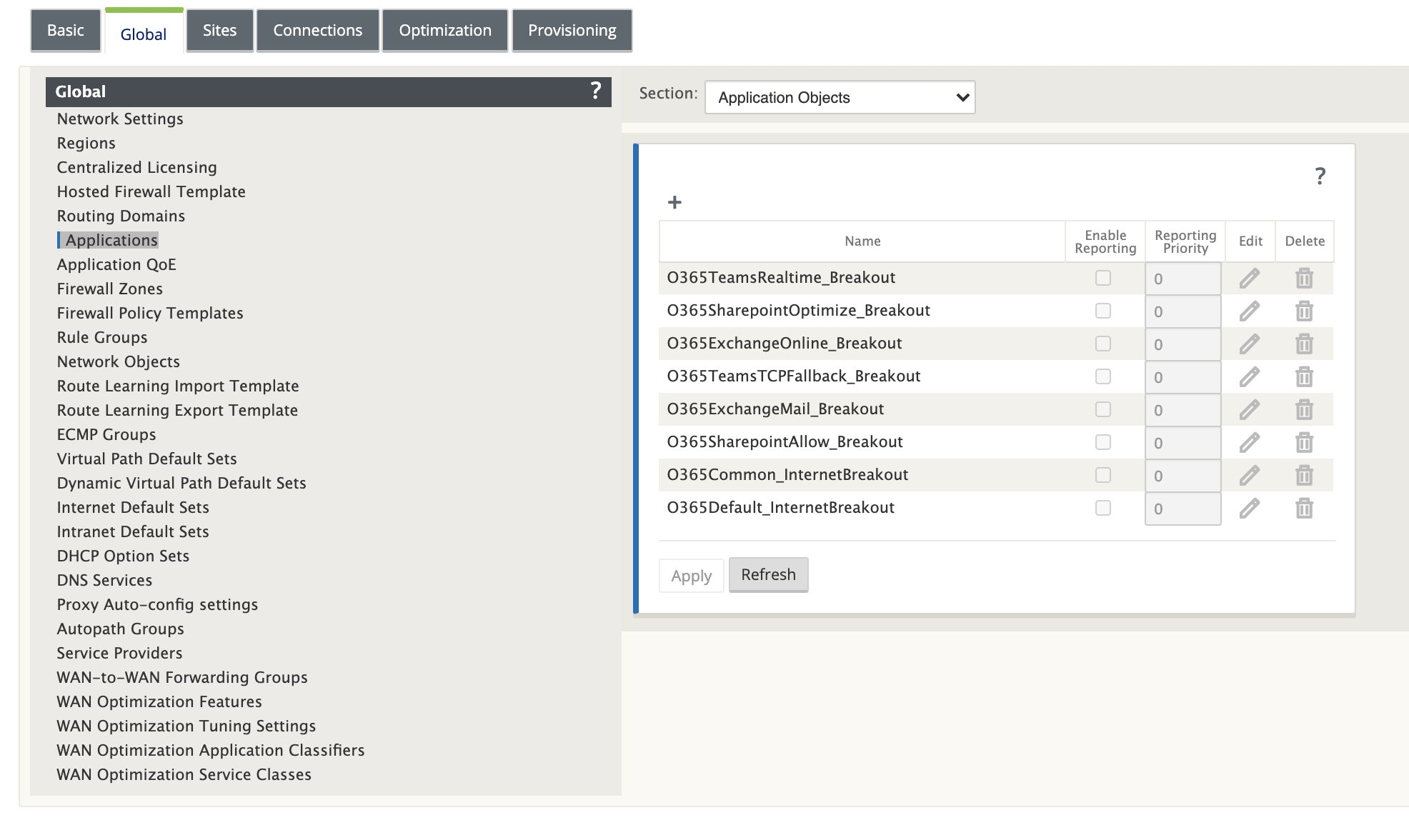The width and height of the screenshot is (1409, 840).
Task: Open the Optimization tab
Action: (x=445, y=31)
